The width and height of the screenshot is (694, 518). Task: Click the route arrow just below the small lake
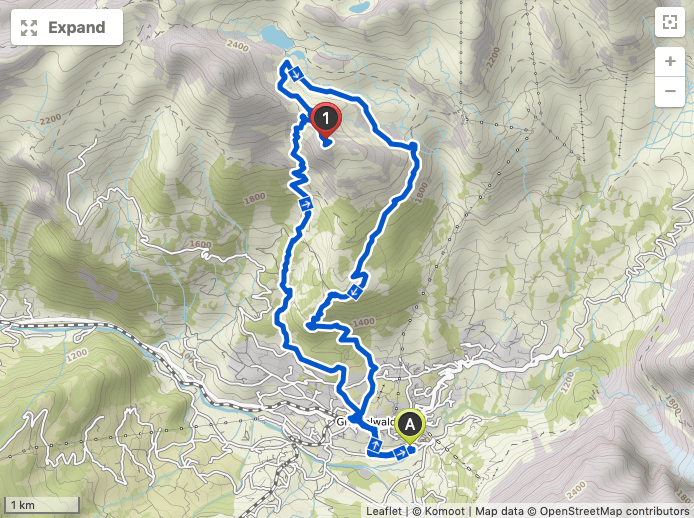[x=296, y=74]
